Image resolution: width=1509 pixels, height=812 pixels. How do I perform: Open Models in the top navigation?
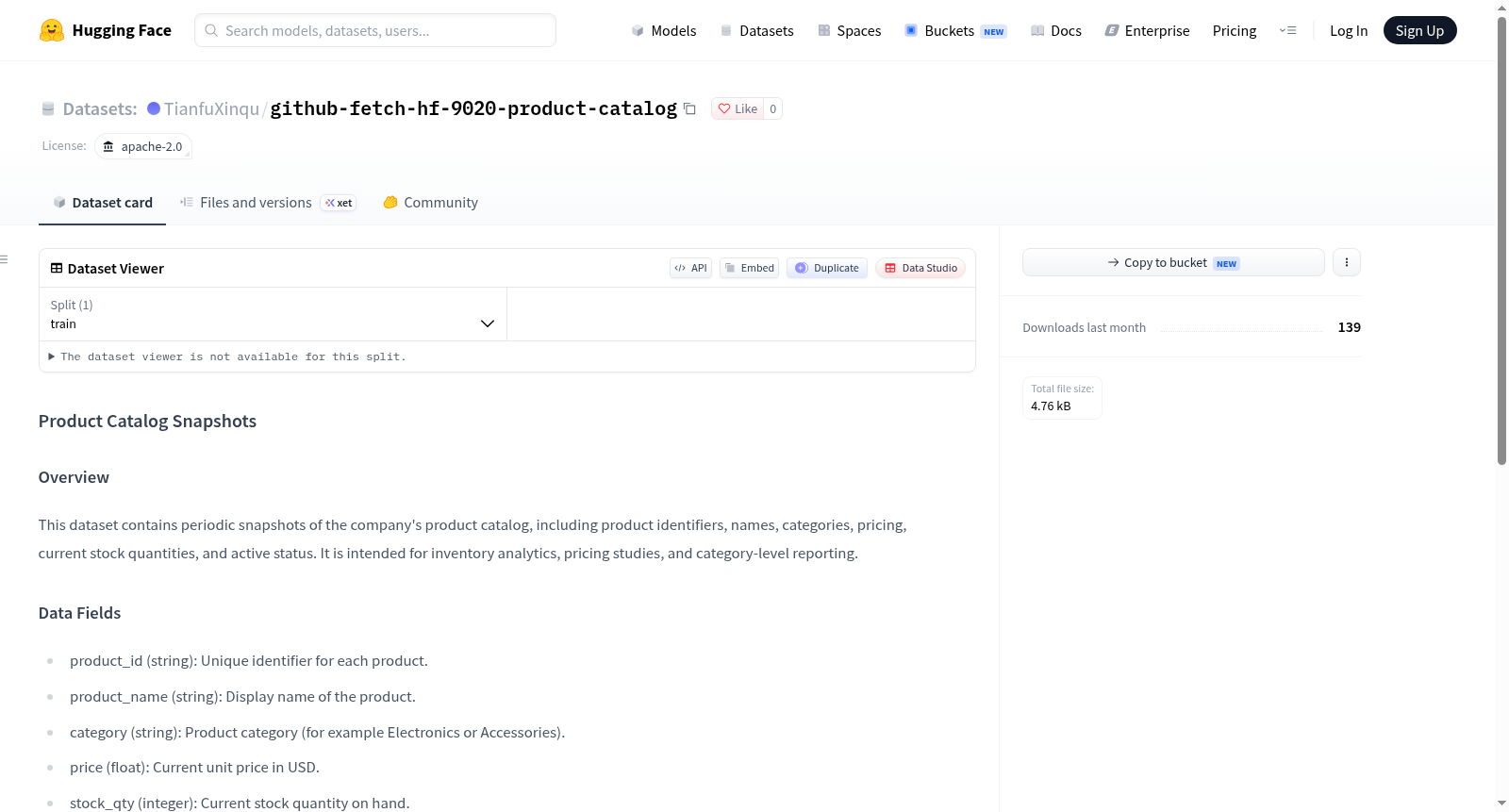point(664,30)
